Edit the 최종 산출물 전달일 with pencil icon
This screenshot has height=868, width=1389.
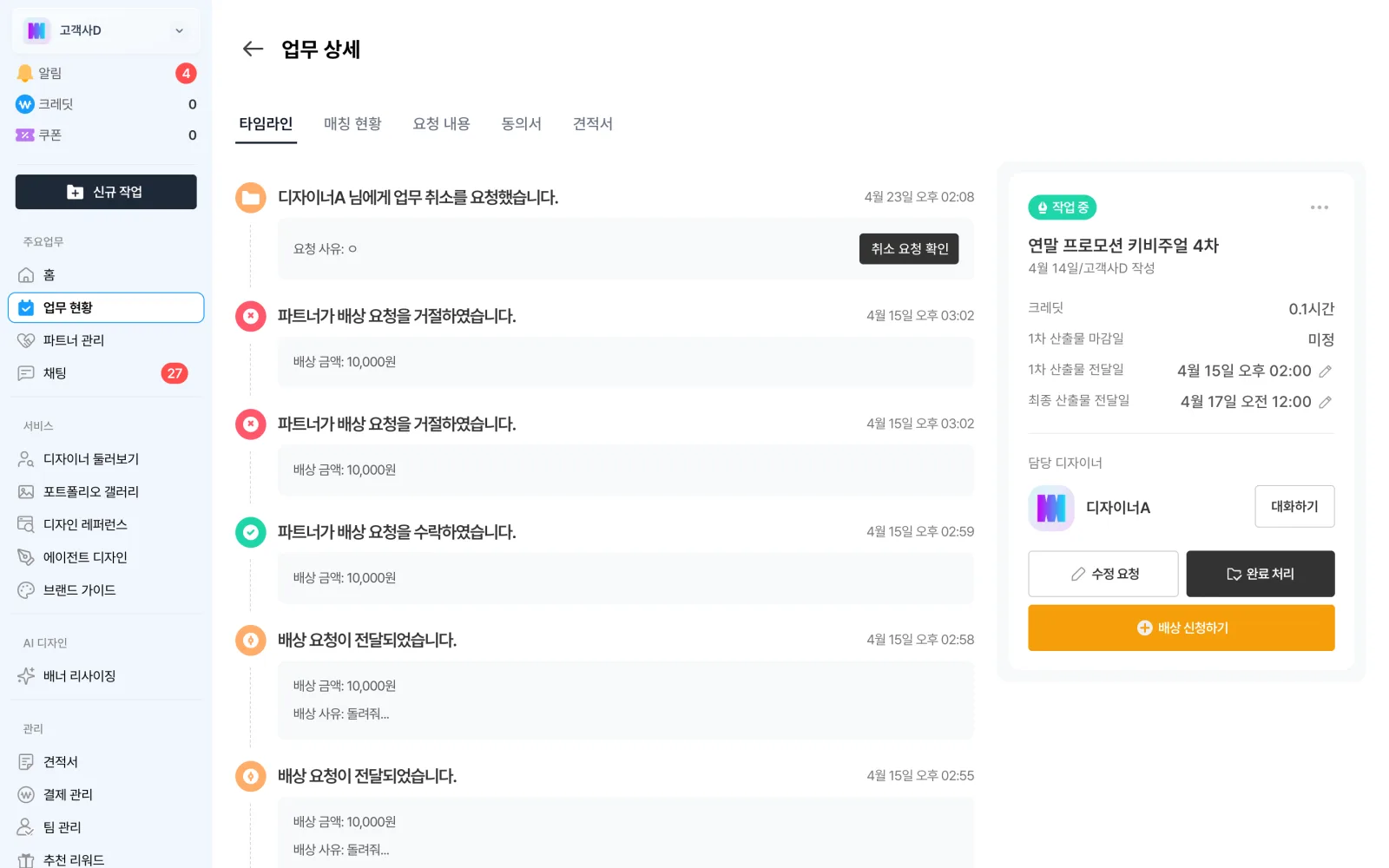(1326, 403)
